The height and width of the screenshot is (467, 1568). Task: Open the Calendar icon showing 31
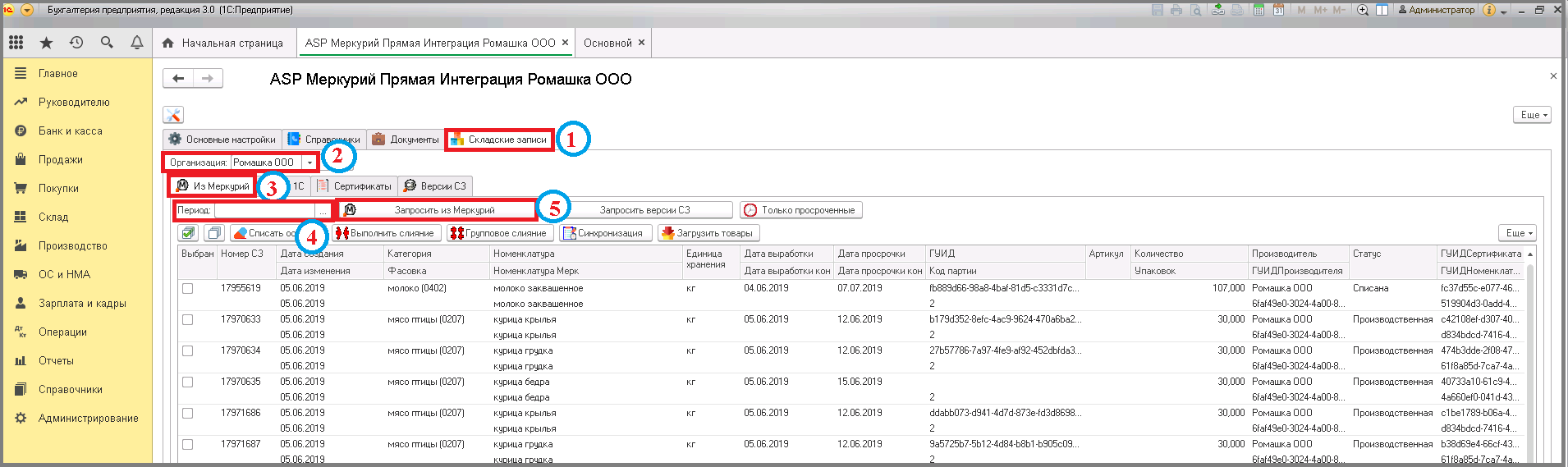point(1279,10)
